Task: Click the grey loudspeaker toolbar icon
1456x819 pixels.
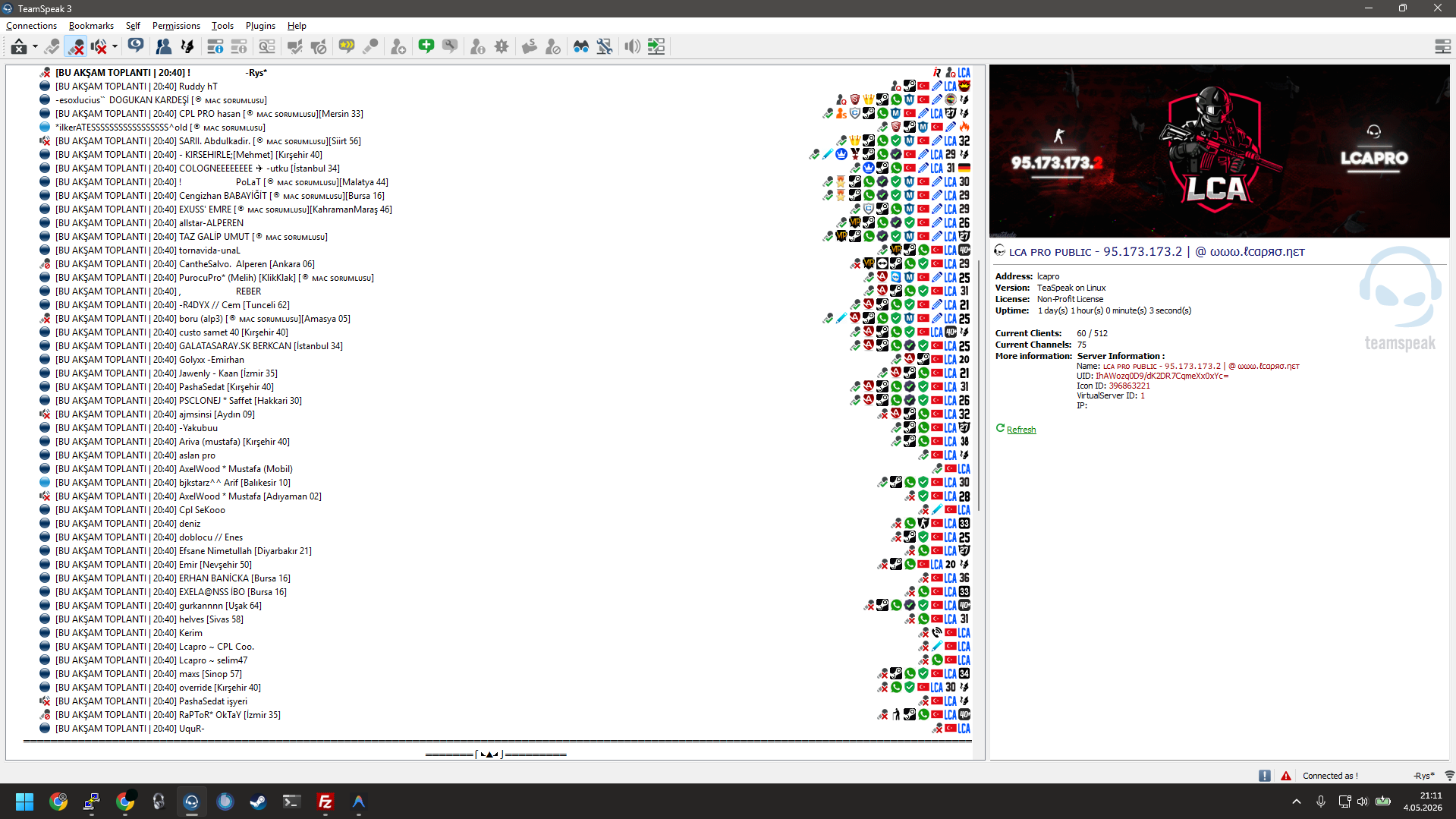Action: click(x=632, y=46)
